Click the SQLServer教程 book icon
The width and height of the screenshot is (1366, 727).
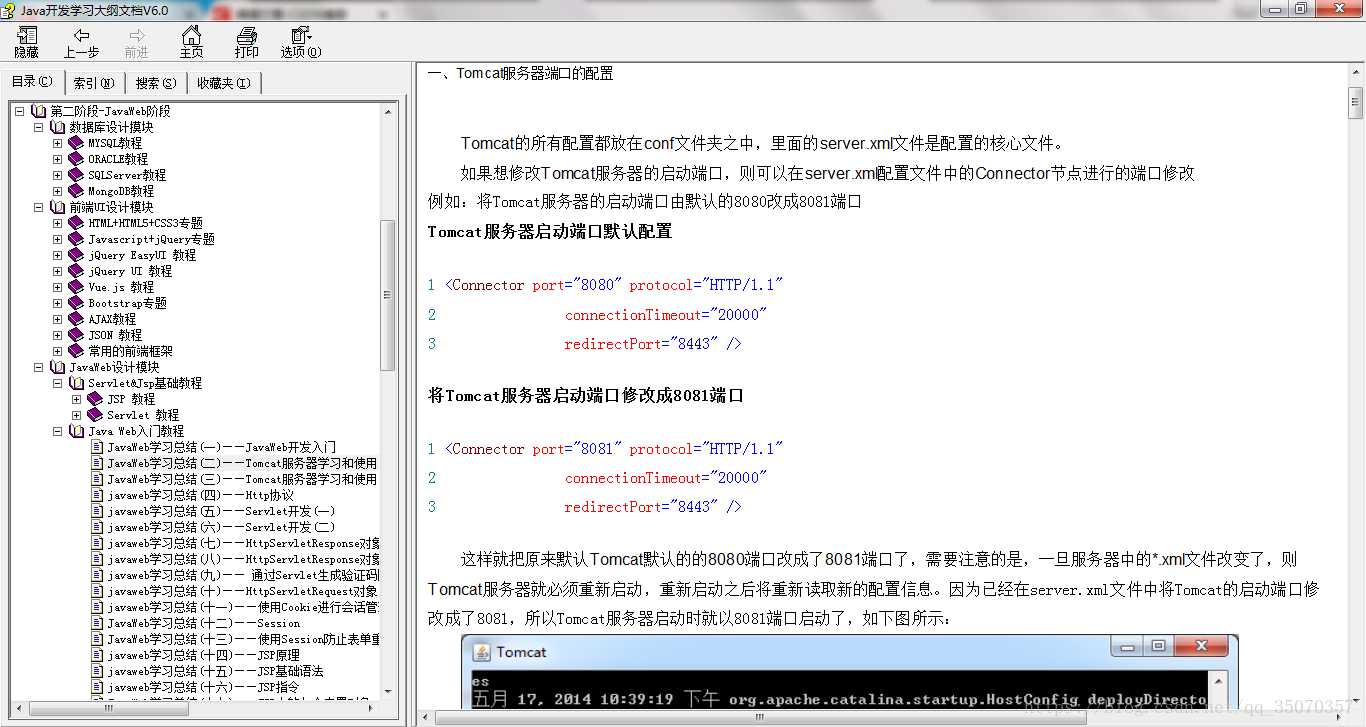(x=76, y=175)
